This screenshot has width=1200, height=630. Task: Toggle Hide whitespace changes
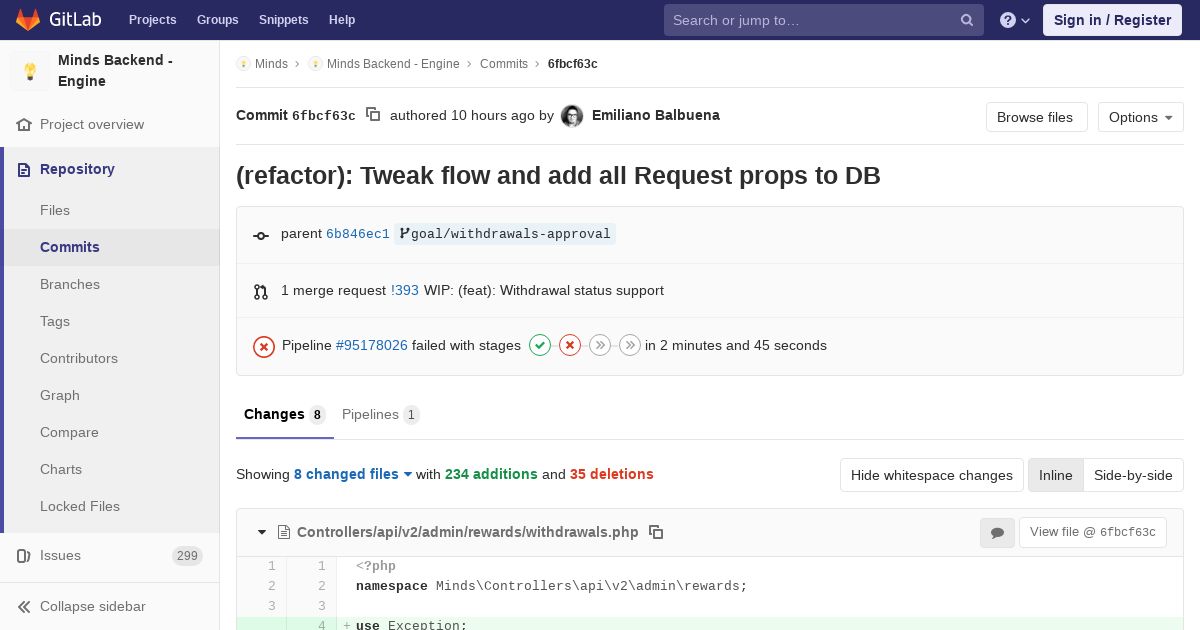tap(932, 475)
